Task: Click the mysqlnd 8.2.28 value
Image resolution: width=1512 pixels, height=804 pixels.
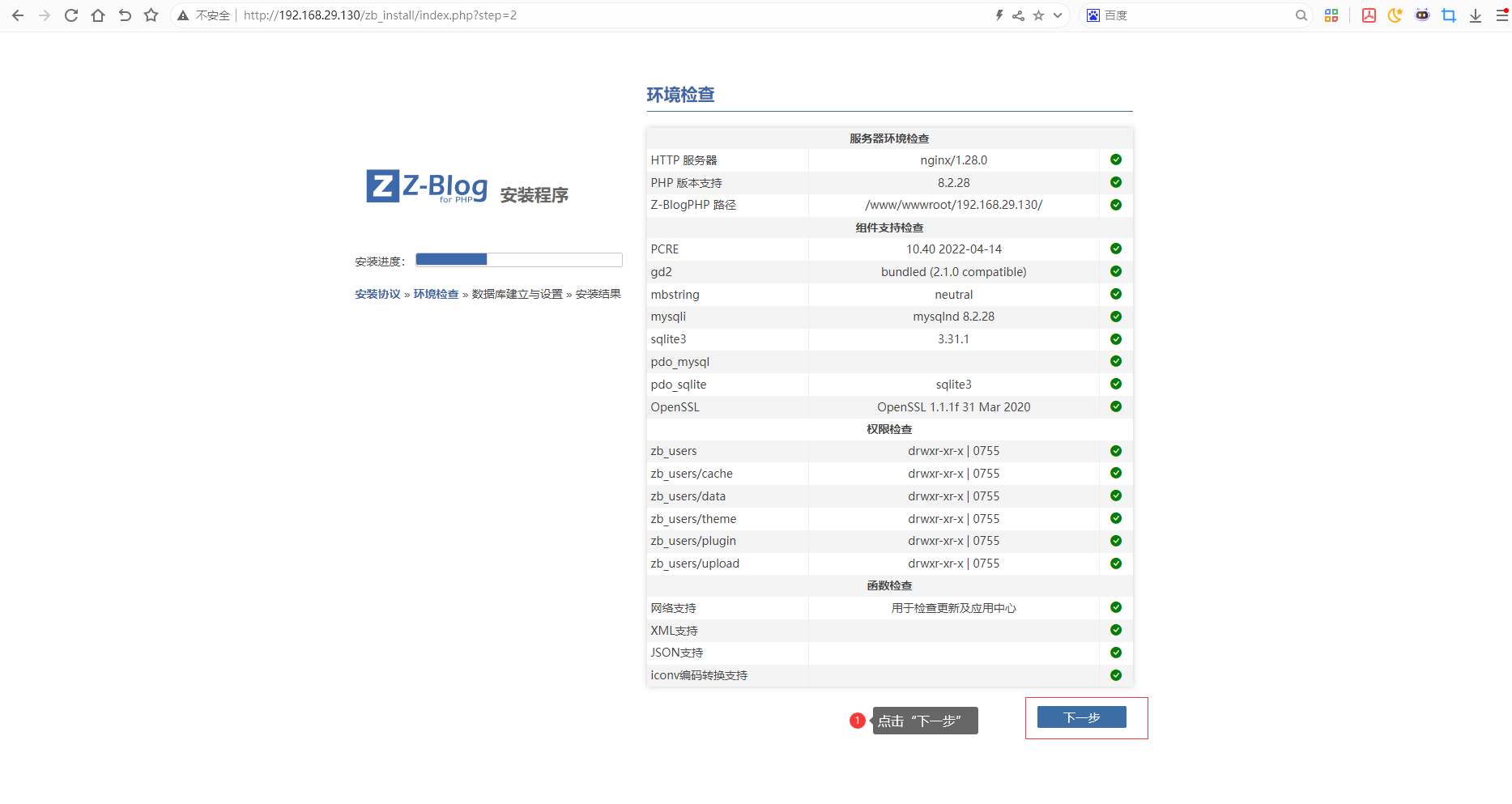Action: point(954,317)
